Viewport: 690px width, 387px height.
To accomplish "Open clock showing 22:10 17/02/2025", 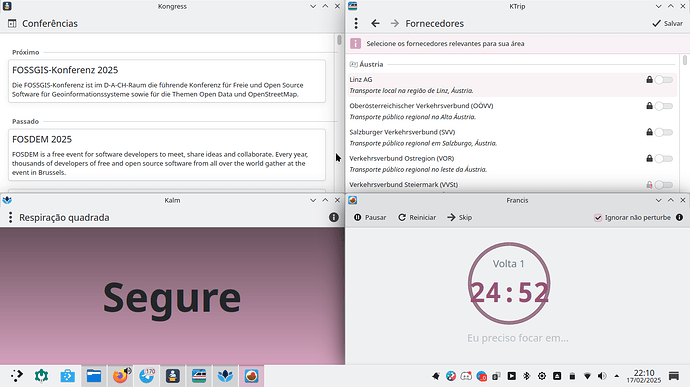I will click(x=644, y=376).
